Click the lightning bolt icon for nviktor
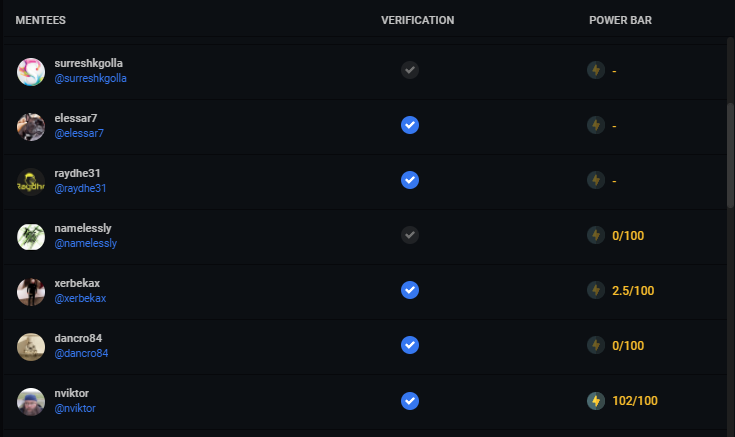The width and height of the screenshot is (735, 437). click(x=596, y=401)
